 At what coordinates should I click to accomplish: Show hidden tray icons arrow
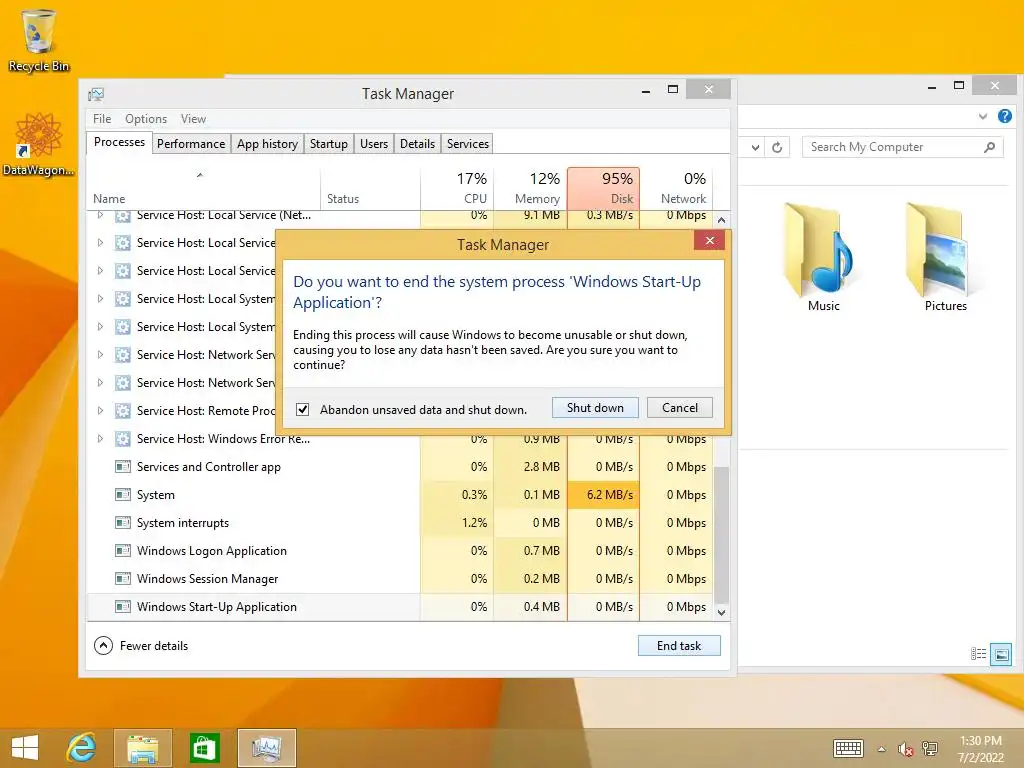coord(882,749)
